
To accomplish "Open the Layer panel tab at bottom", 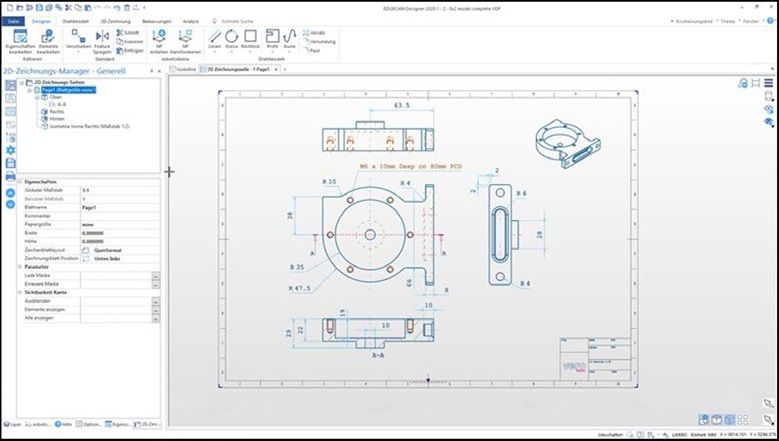I will [13, 425].
